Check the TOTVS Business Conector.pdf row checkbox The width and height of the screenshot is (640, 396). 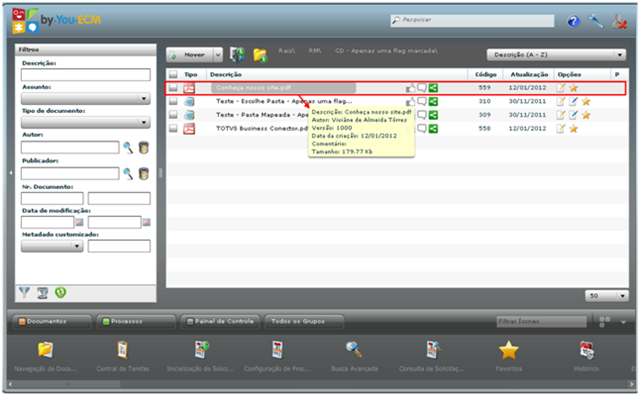point(173,128)
